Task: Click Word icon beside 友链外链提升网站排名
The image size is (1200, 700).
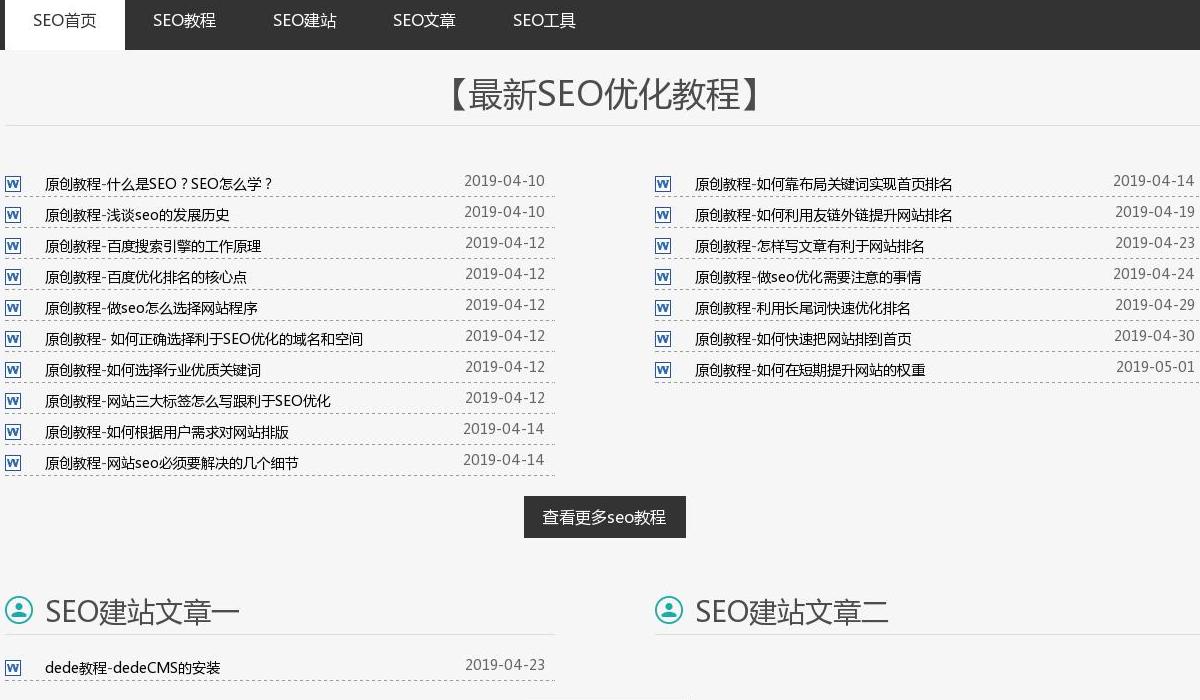Action: 663,215
